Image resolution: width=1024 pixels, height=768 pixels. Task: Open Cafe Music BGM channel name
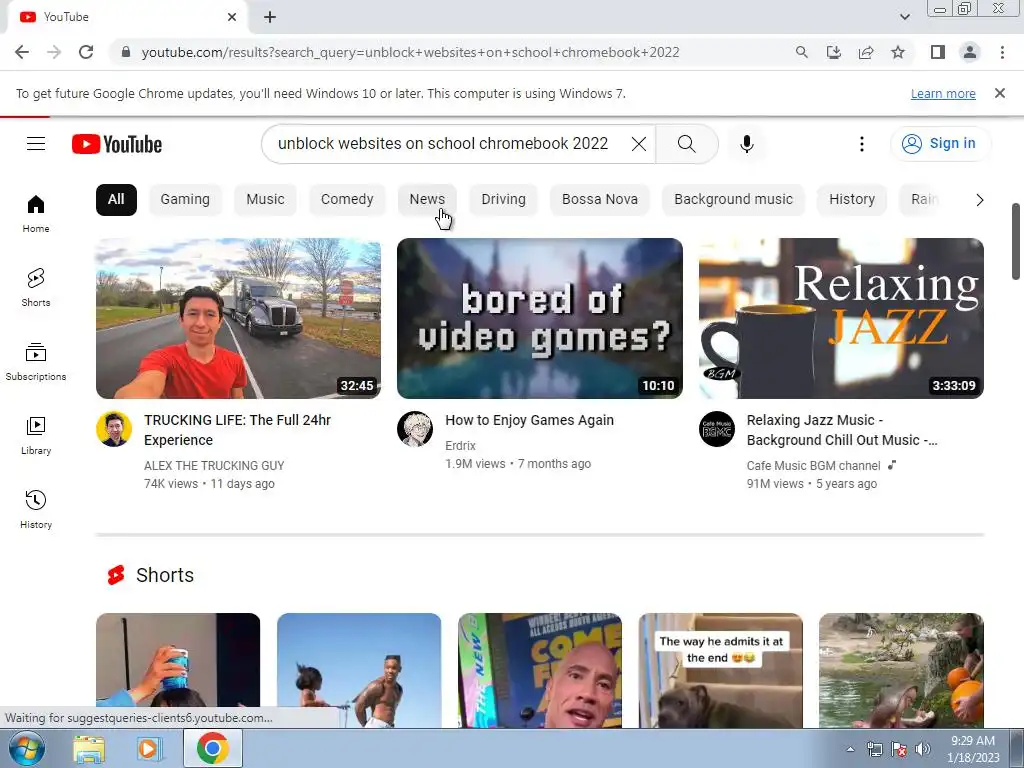[x=814, y=466]
